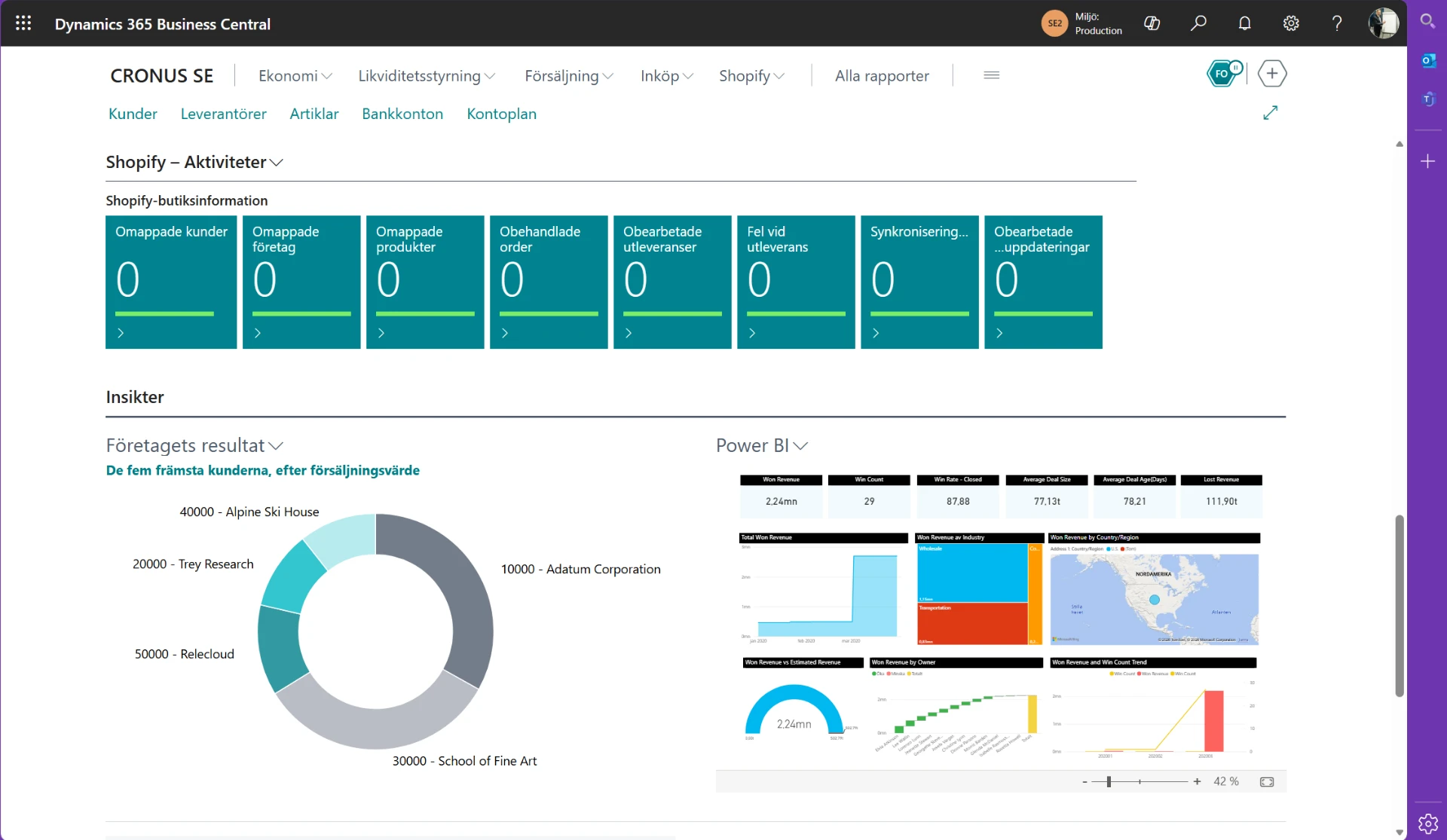Open the Artiklar link
Image resolution: width=1447 pixels, height=840 pixels.
click(314, 114)
